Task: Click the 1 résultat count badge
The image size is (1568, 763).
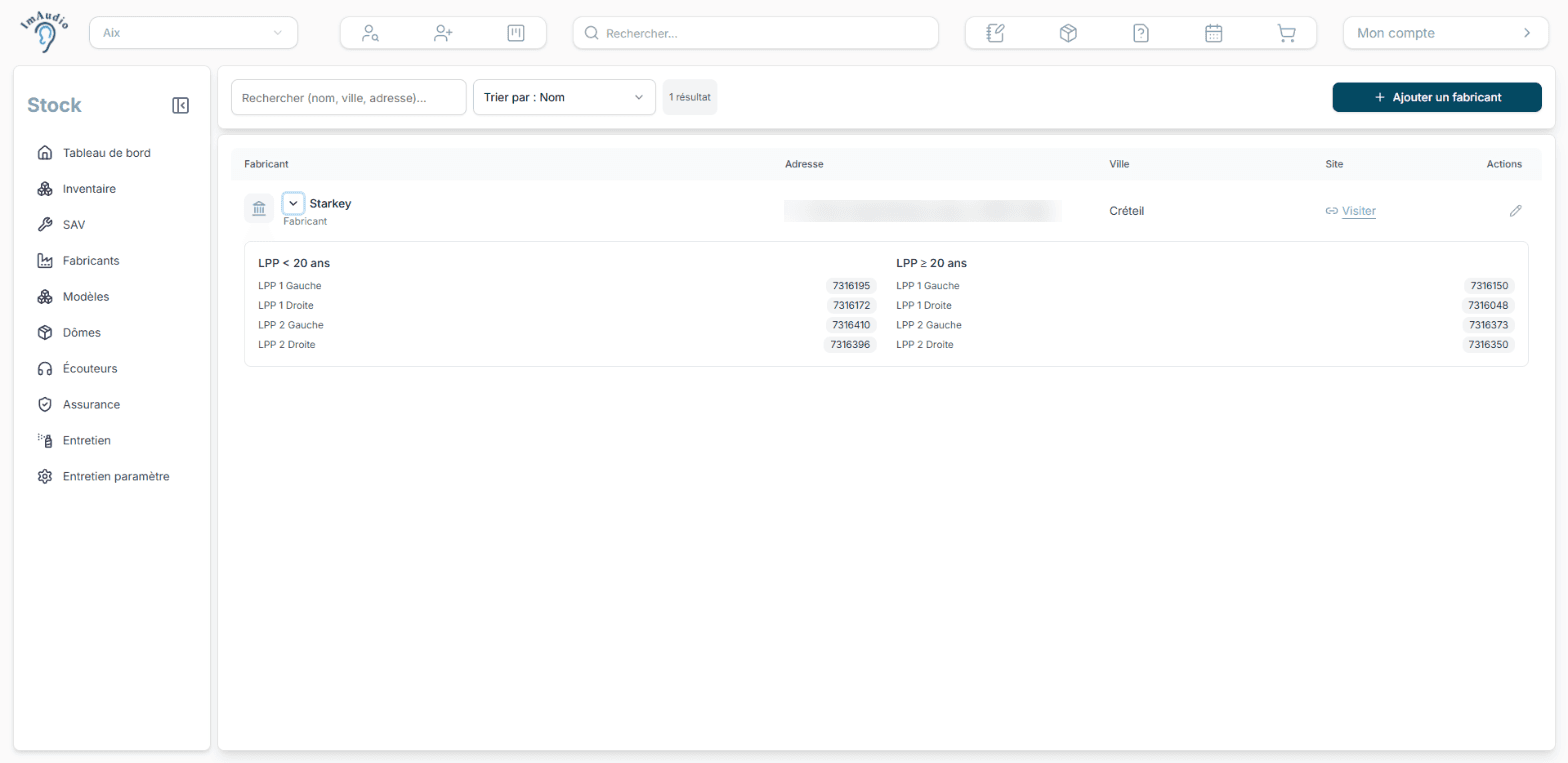Action: tap(690, 97)
